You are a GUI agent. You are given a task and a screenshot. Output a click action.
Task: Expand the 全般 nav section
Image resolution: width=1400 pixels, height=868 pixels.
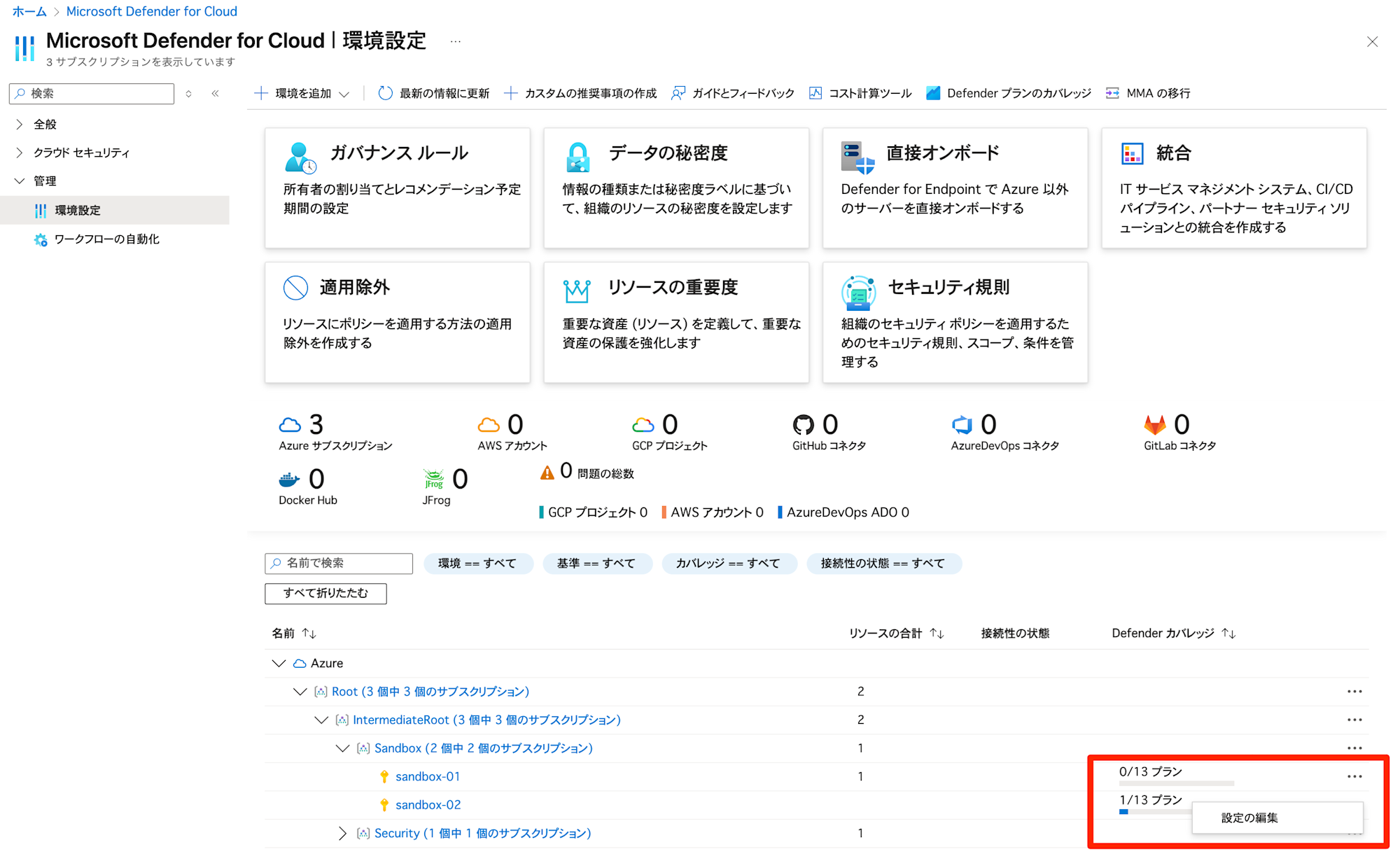pyautogui.click(x=19, y=124)
